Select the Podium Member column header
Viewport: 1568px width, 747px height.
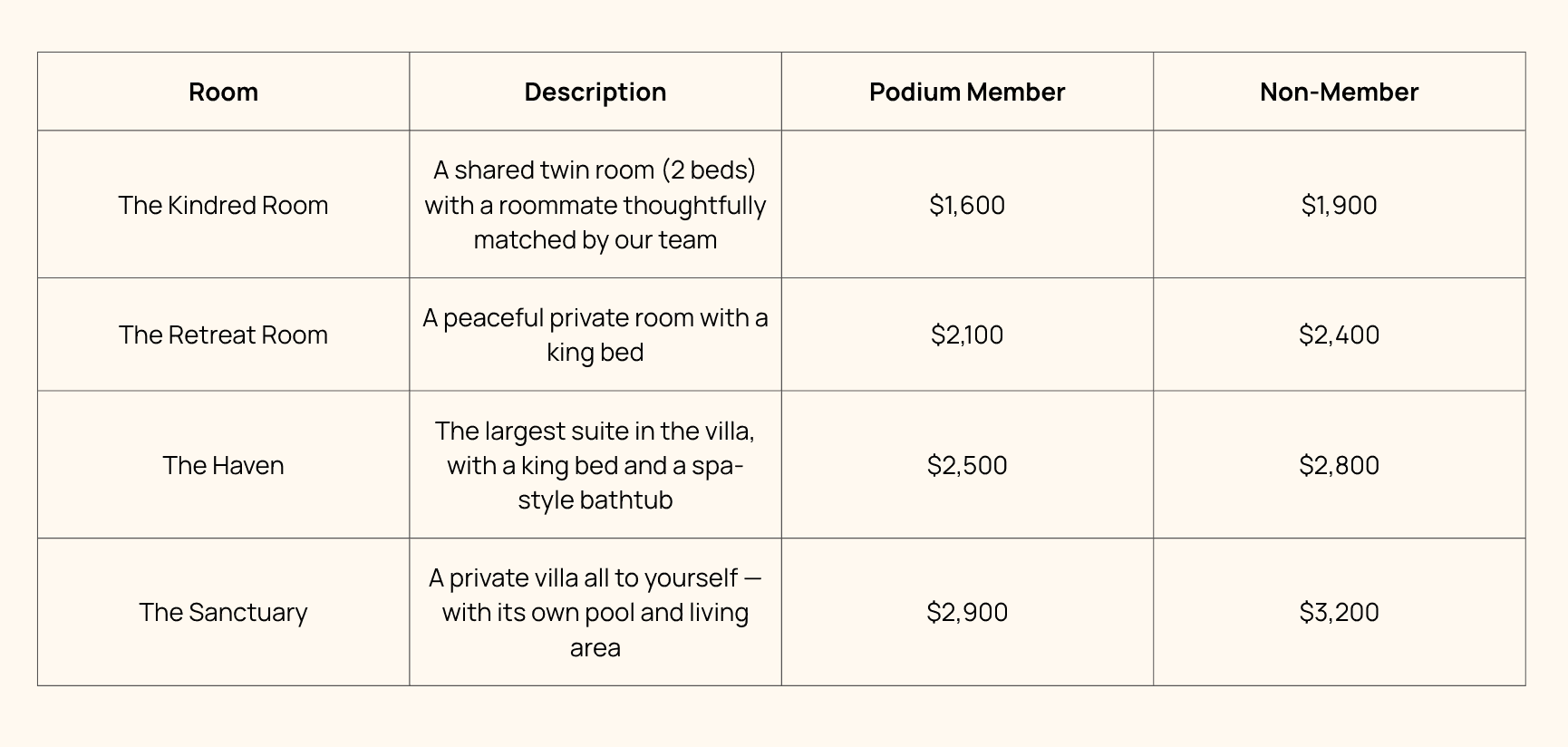click(967, 92)
